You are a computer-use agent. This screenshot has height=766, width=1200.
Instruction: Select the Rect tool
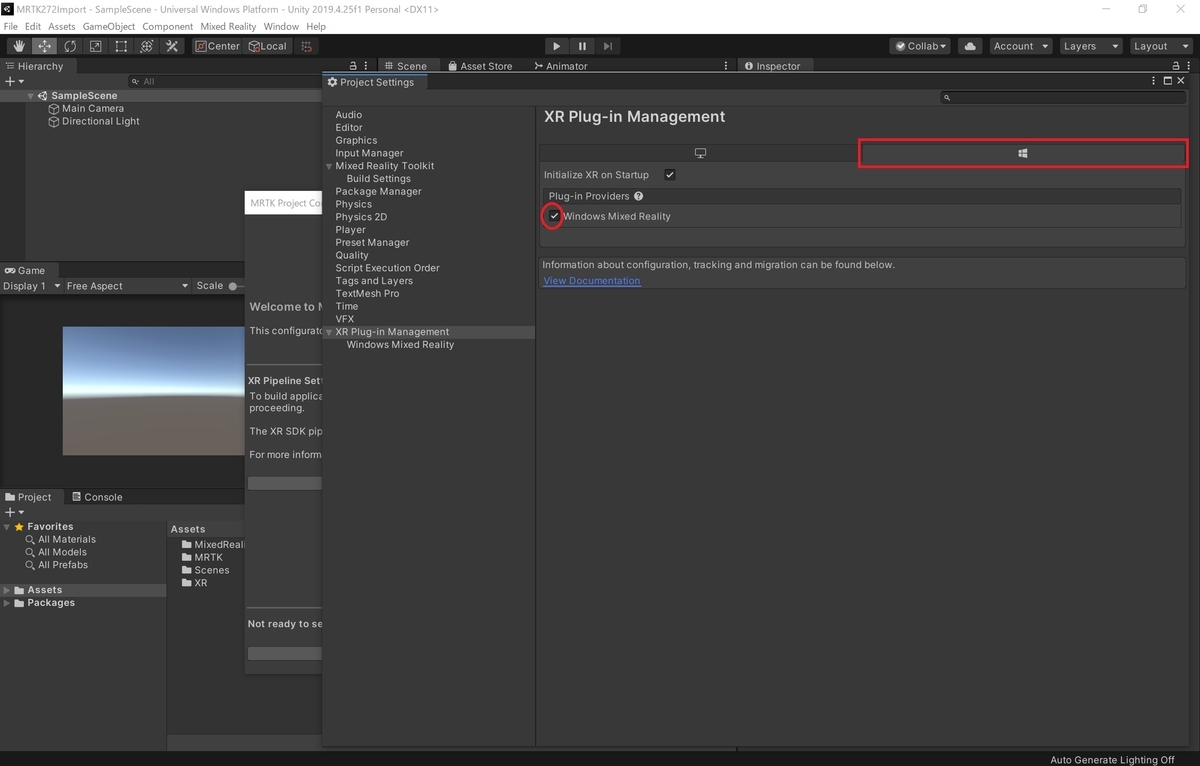point(121,46)
